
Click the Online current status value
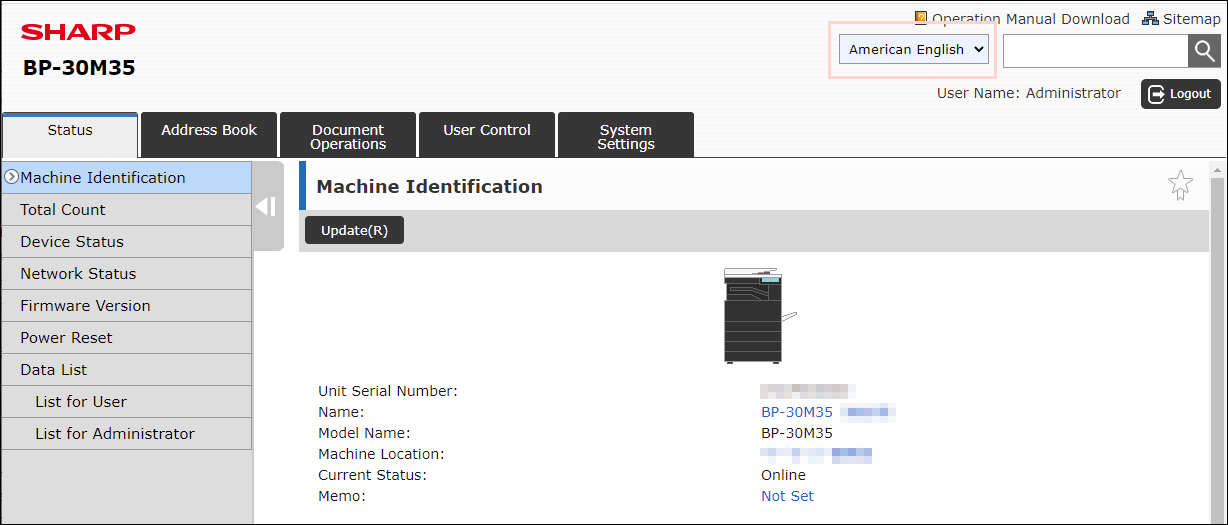pos(783,475)
